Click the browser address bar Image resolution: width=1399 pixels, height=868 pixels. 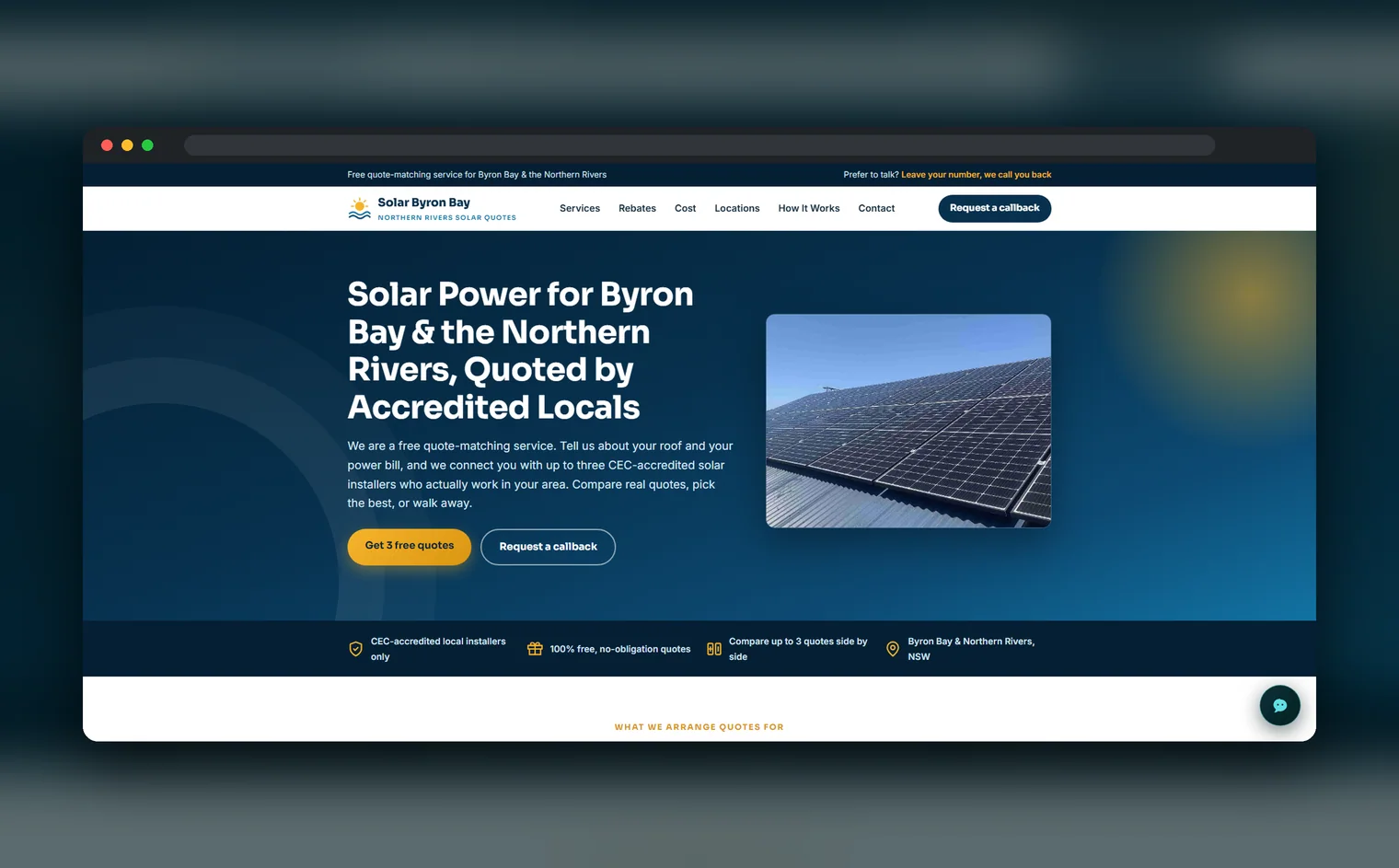click(699, 145)
